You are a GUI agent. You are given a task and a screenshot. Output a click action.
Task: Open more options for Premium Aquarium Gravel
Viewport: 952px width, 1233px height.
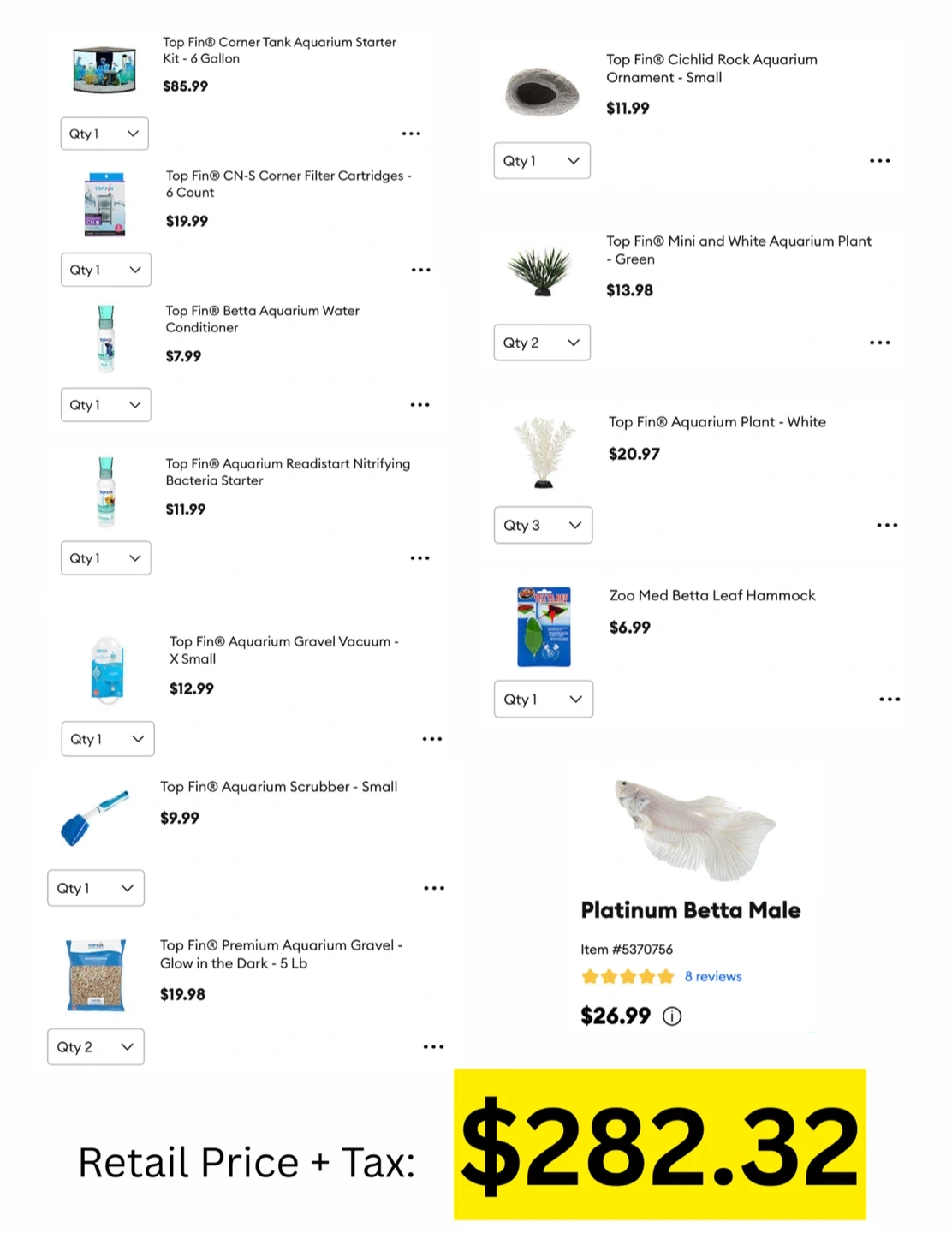[x=433, y=1047]
